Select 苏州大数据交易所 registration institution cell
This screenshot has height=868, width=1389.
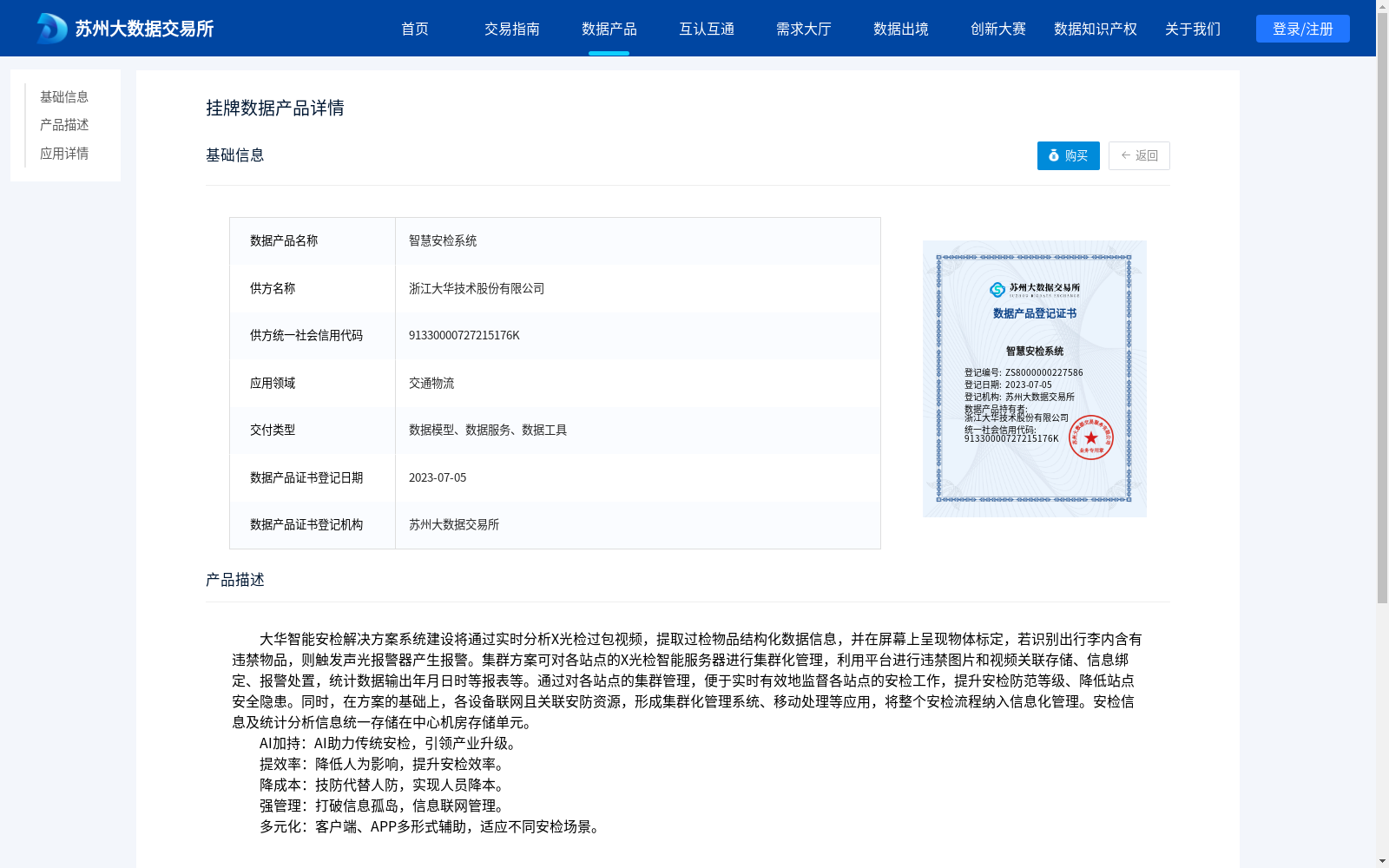tap(637, 524)
